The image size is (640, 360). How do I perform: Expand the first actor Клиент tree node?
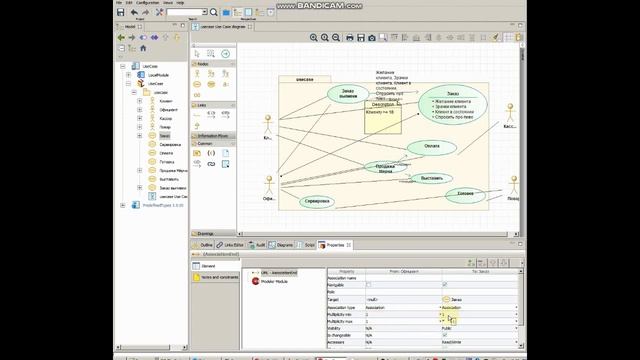140,101
